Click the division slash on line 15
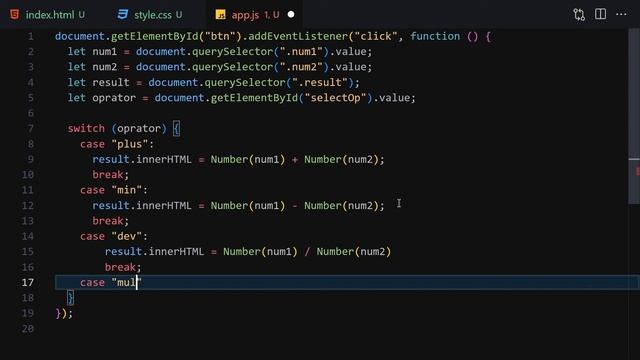640x360 pixels. (307, 252)
